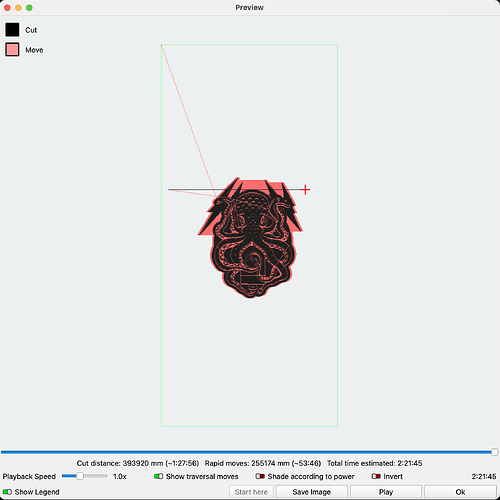500x500 pixels.
Task: Click the pink Move legend swatch
Action: [x=12, y=50]
